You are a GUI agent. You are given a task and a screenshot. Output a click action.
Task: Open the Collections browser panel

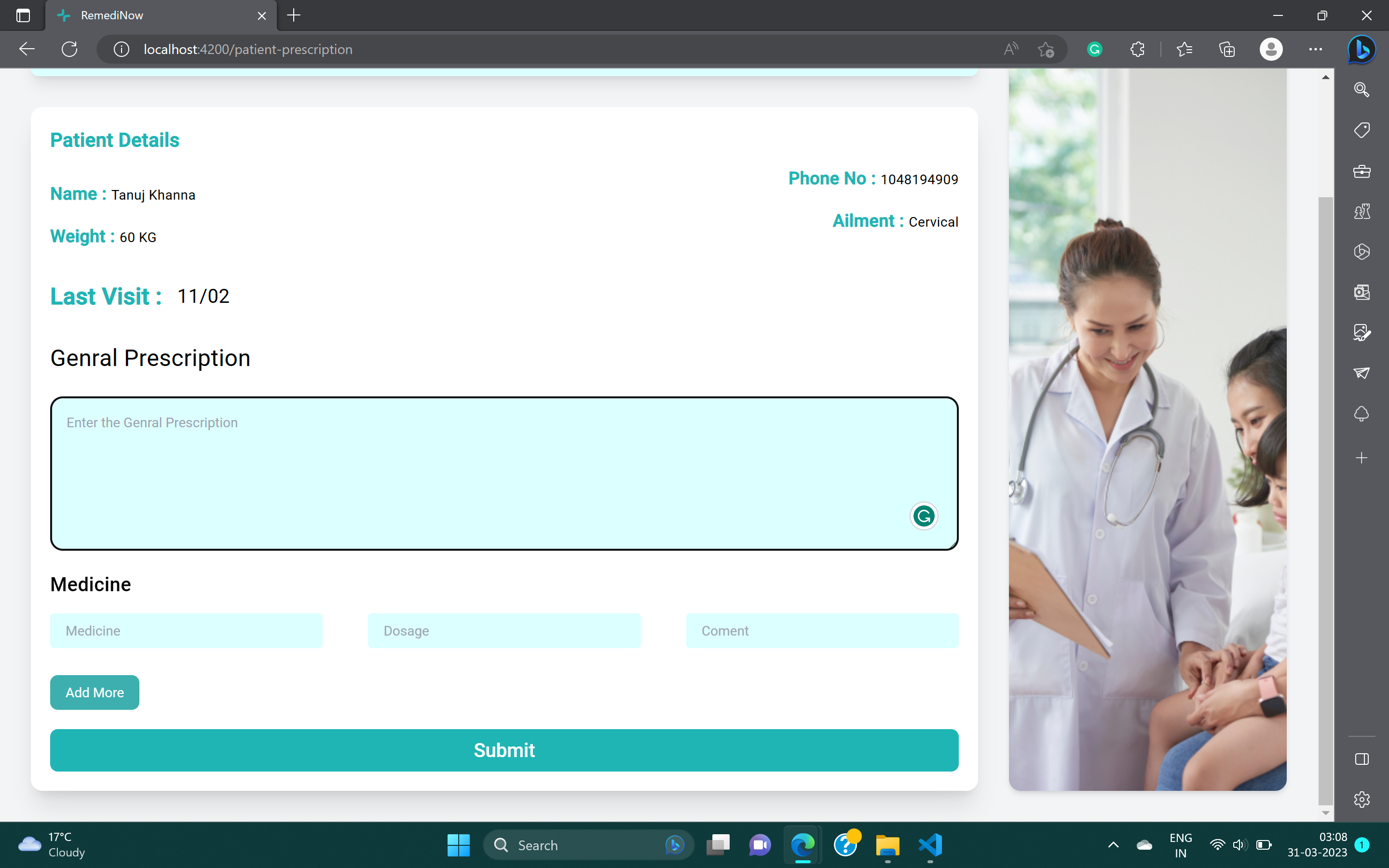(x=1226, y=49)
